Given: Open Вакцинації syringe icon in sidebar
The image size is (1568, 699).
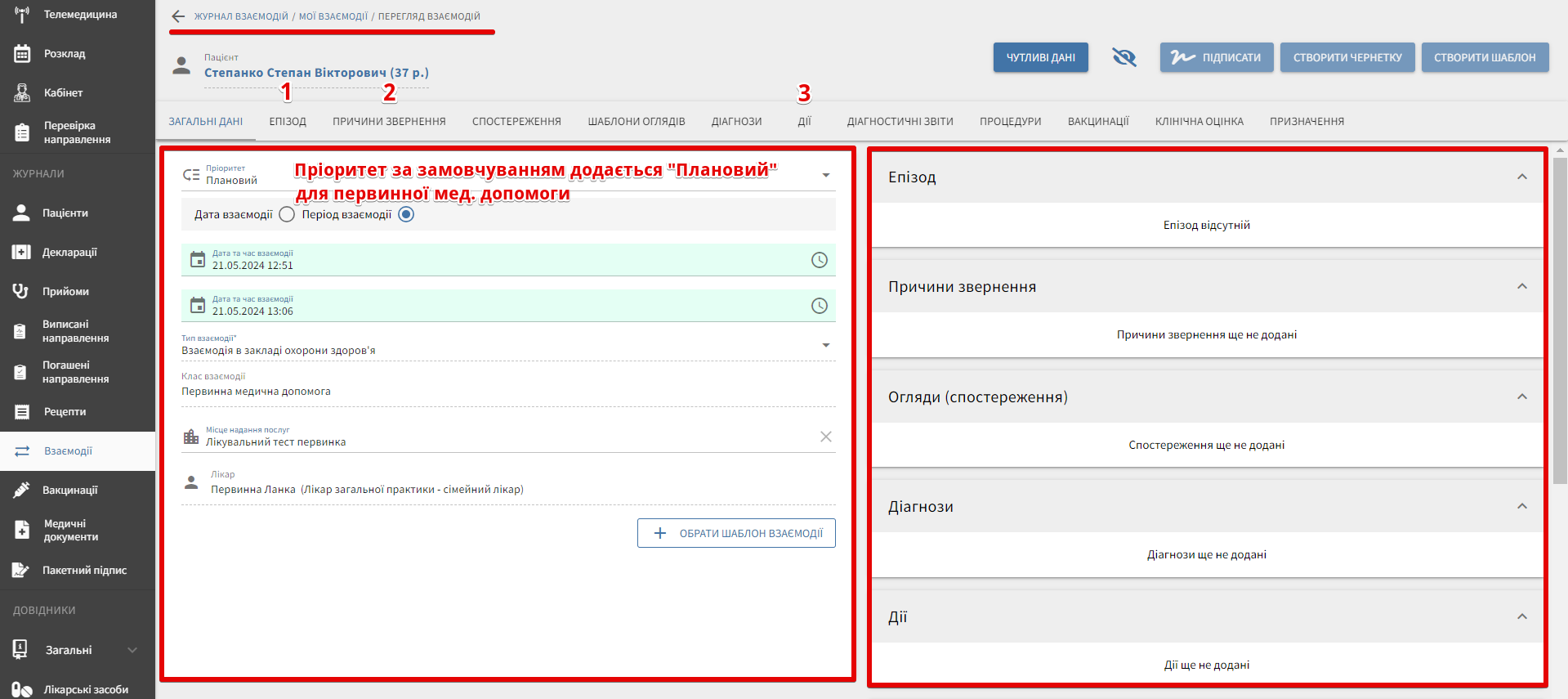Looking at the screenshot, I should [x=22, y=491].
